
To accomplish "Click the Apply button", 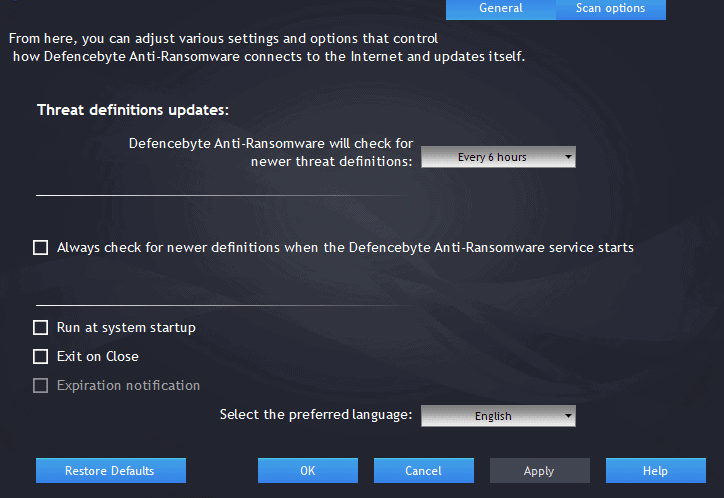I will (539, 470).
